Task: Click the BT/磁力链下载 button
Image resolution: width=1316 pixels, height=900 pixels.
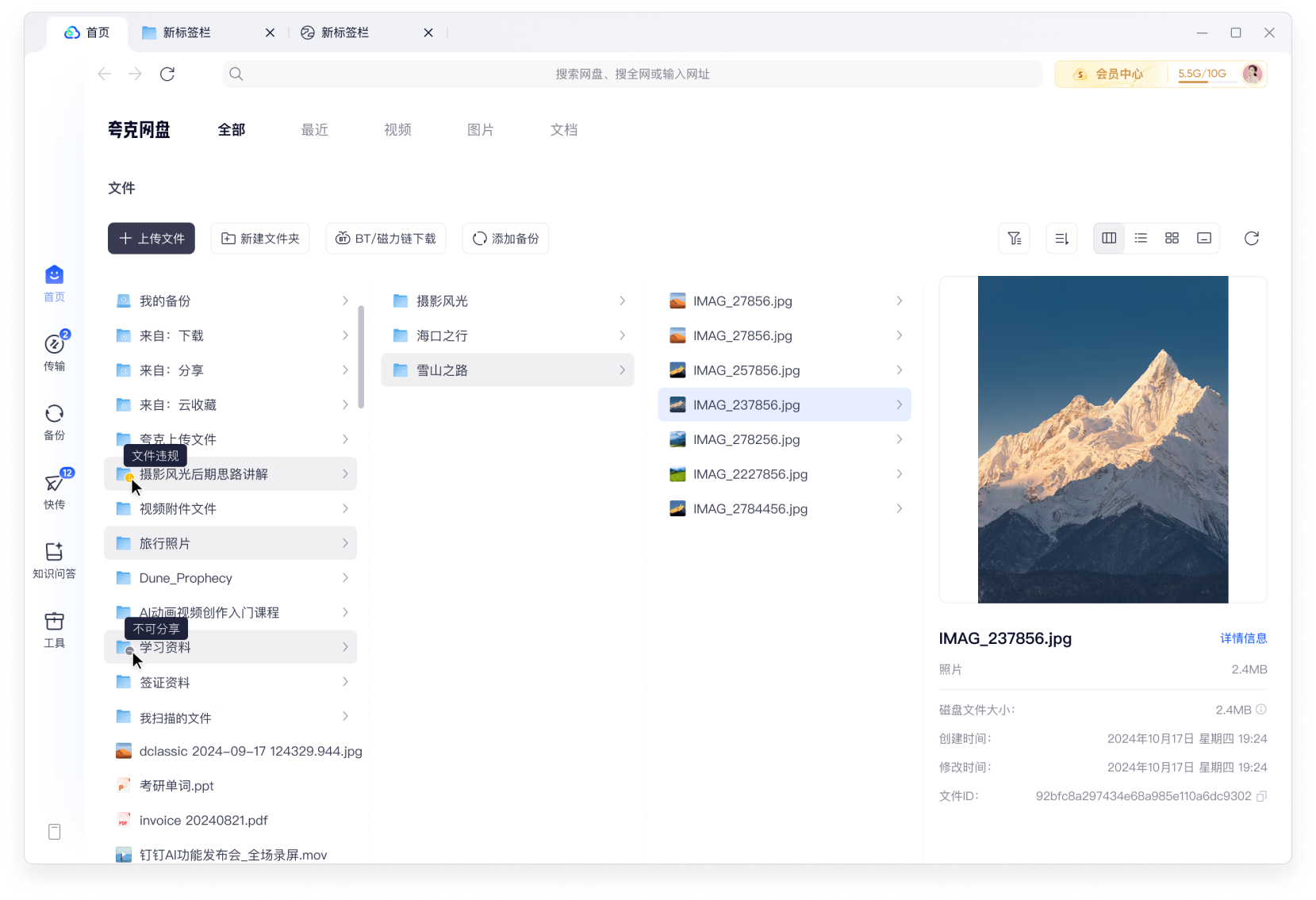Action: pos(386,239)
